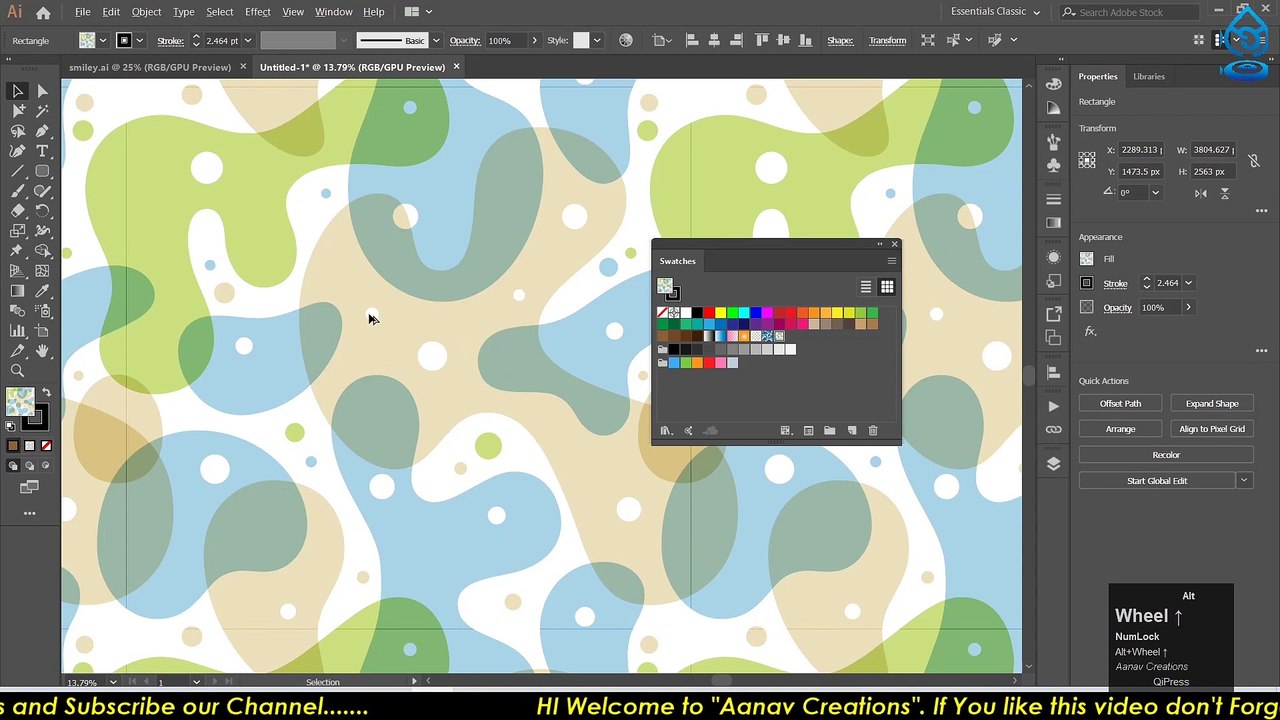Image resolution: width=1280 pixels, height=720 pixels.
Task: Open the Swatch Libraries menu icon
Action: point(665,431)
